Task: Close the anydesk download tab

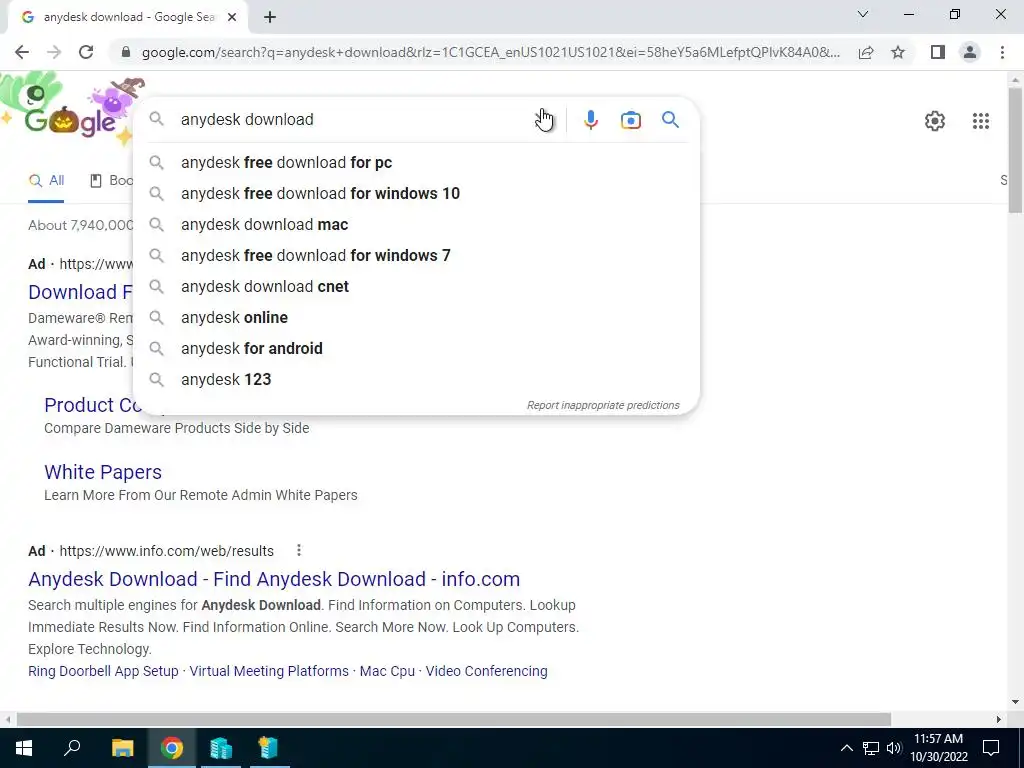Action: pos(232,17)
